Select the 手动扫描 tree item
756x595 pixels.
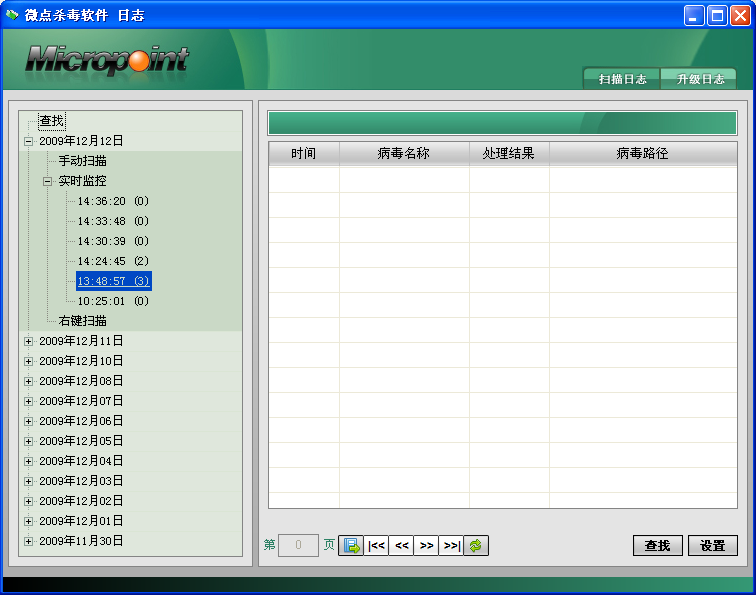(x=82, y=161)
